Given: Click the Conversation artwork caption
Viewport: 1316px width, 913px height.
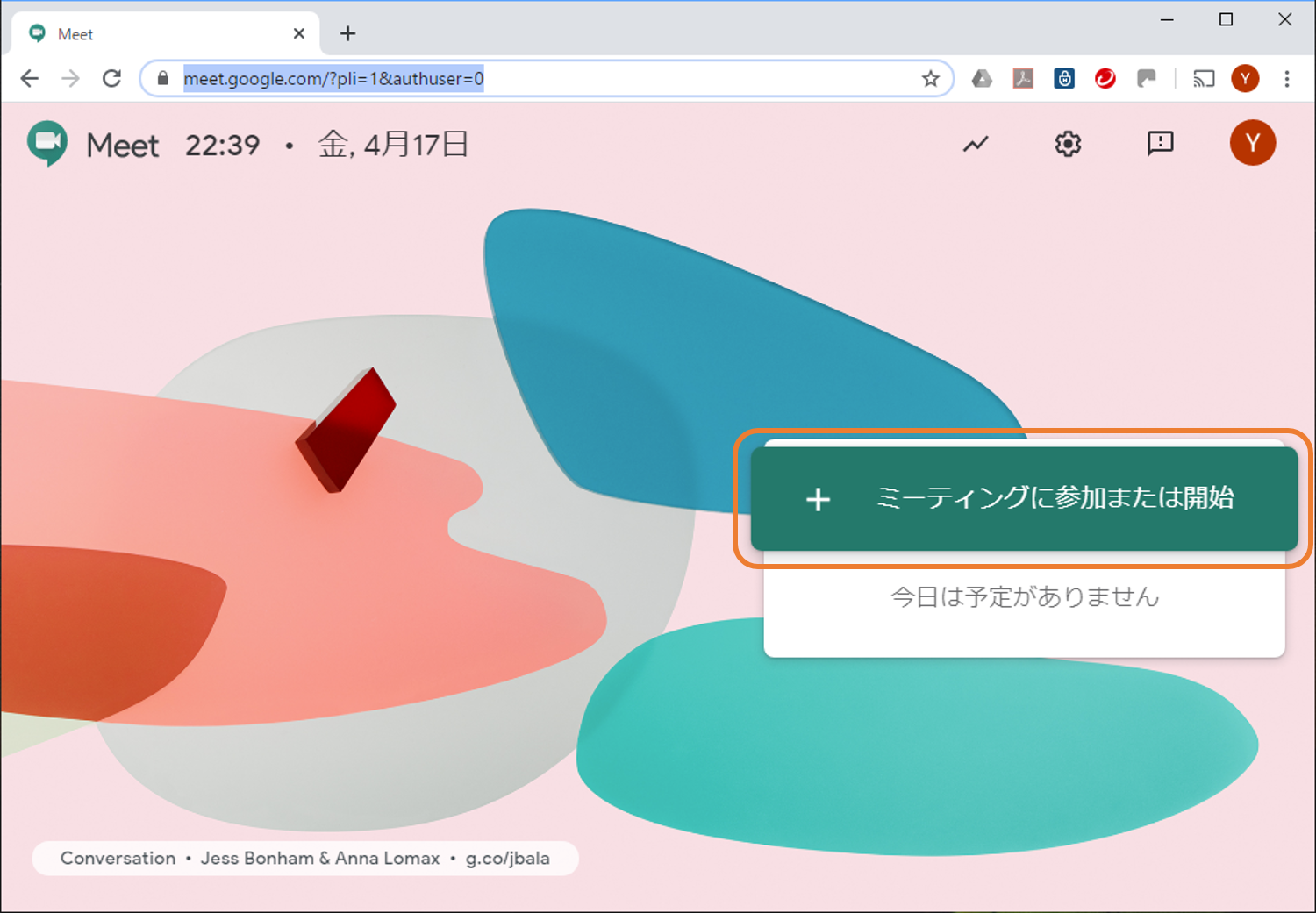Looking at the screenshot, I should 118,859.
